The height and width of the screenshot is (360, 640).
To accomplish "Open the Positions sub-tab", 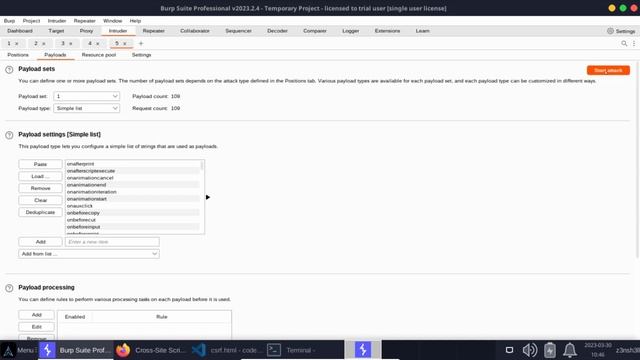I will click(x=18, y=55).
